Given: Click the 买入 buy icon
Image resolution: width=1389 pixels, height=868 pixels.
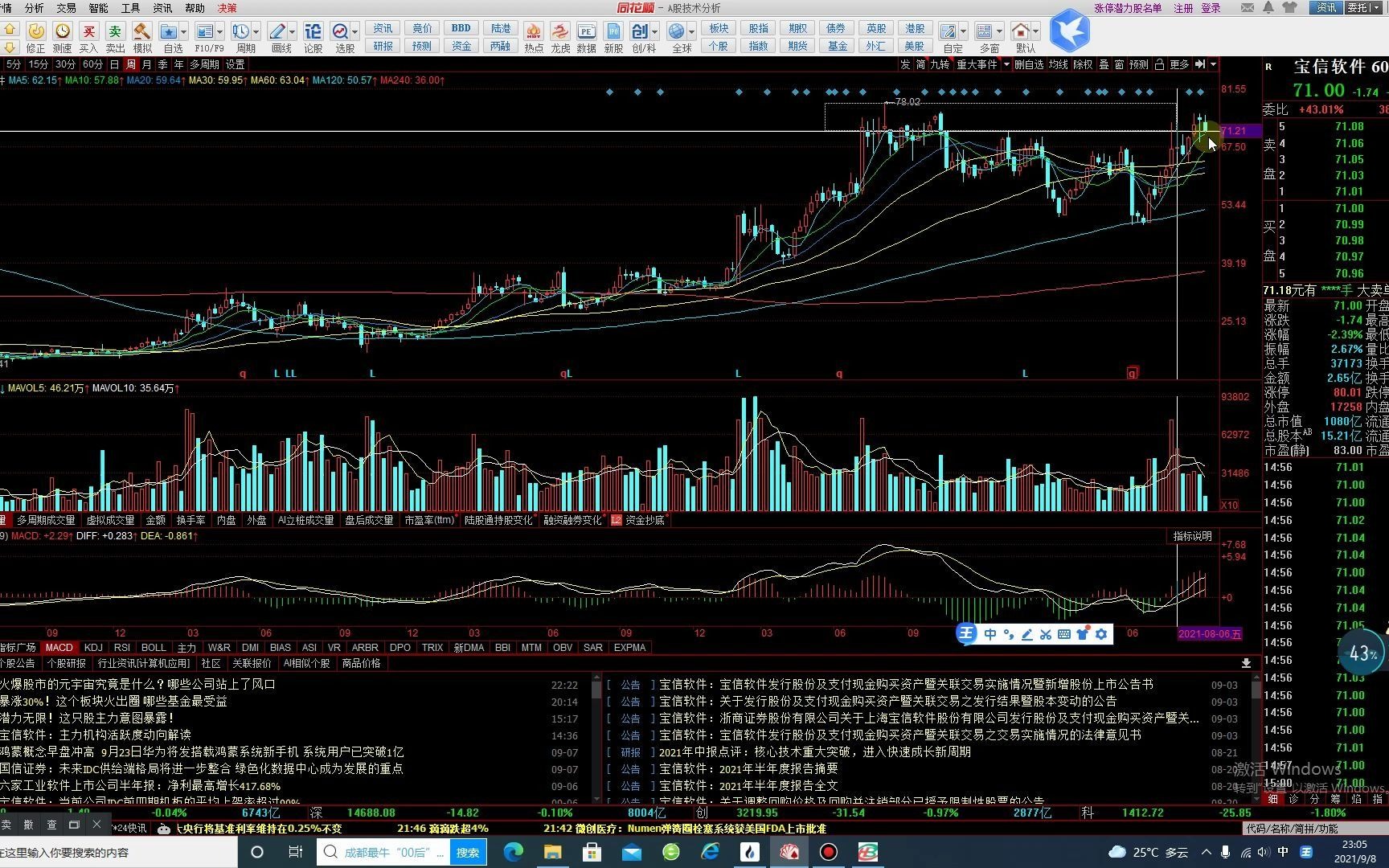Looking at the screenshot, I should pyautogui.click(x=89, y=31).
